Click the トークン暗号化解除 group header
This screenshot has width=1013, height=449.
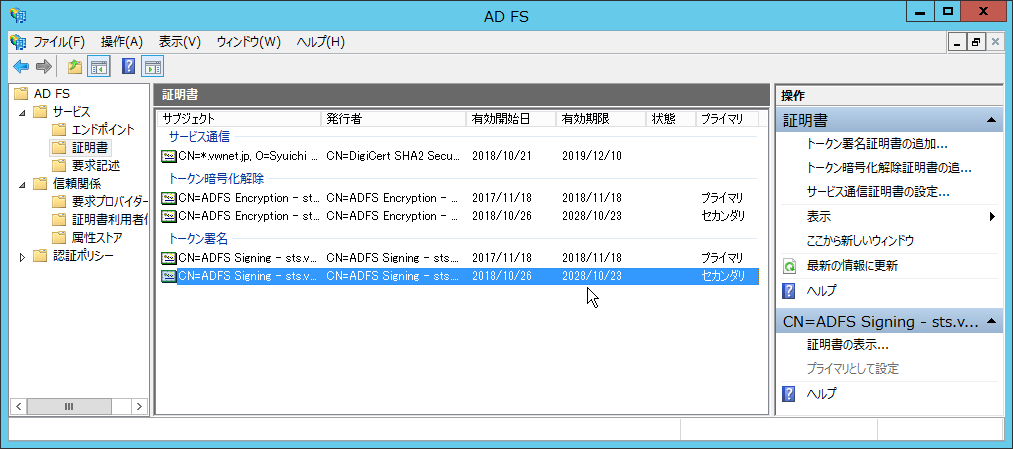(x=216, y=178)
